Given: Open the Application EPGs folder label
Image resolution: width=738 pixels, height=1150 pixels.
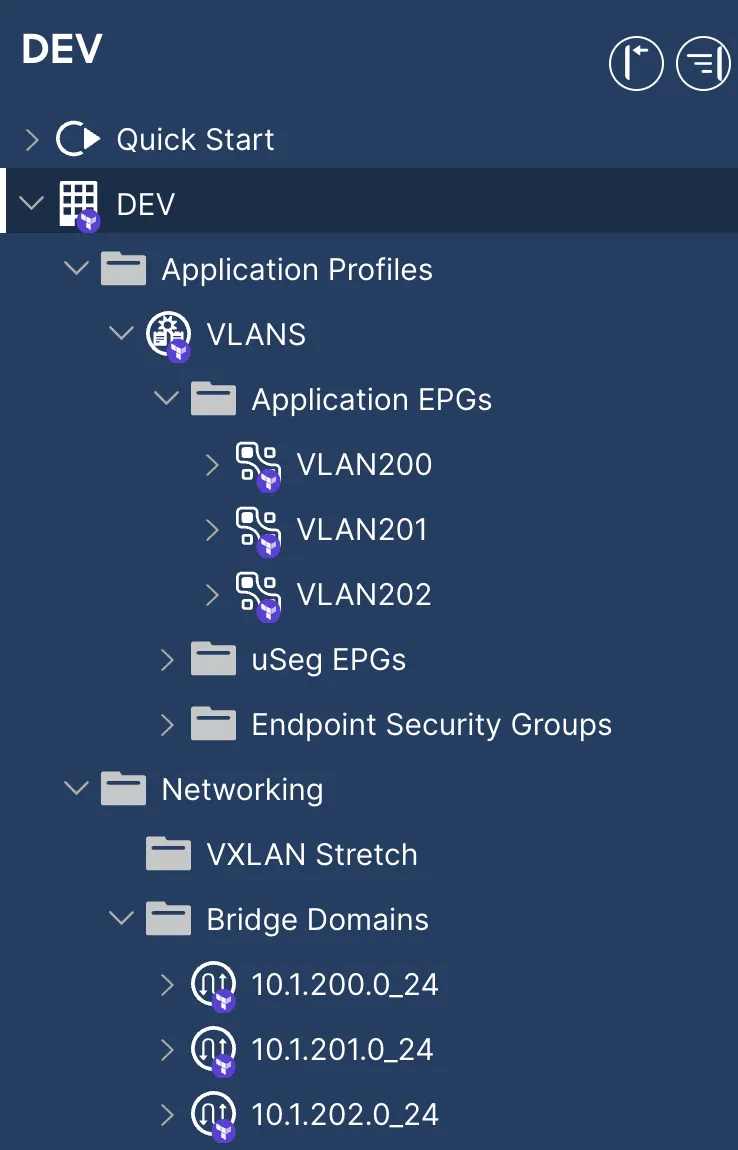Looking at the screenshot, I should 371,399.
